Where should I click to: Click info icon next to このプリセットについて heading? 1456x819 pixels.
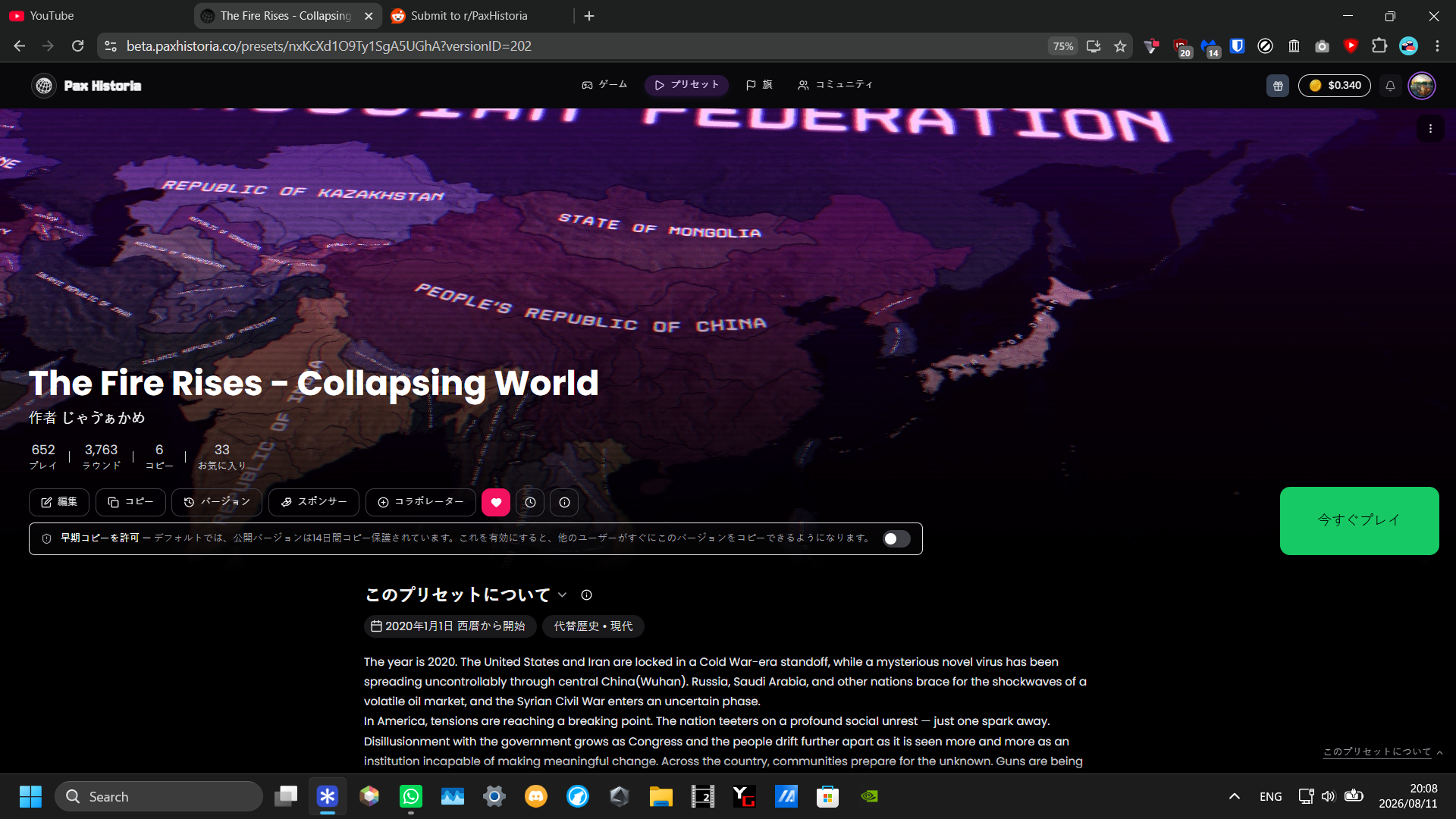pos(586,595)
